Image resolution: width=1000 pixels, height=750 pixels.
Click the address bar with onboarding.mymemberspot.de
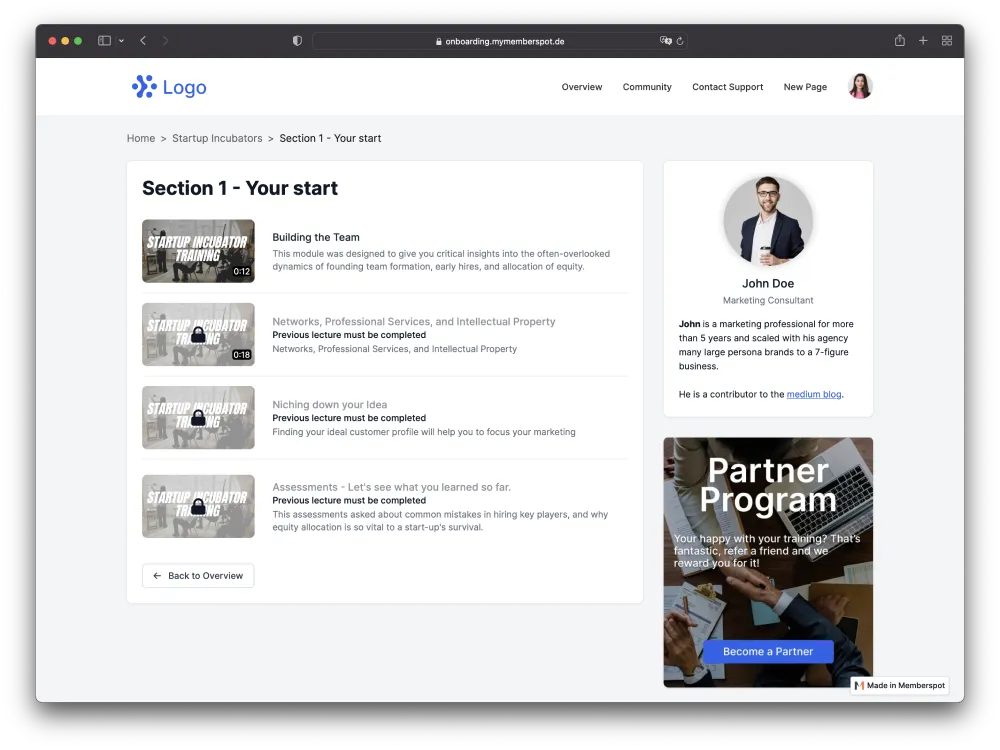click(x=499, y=41)
